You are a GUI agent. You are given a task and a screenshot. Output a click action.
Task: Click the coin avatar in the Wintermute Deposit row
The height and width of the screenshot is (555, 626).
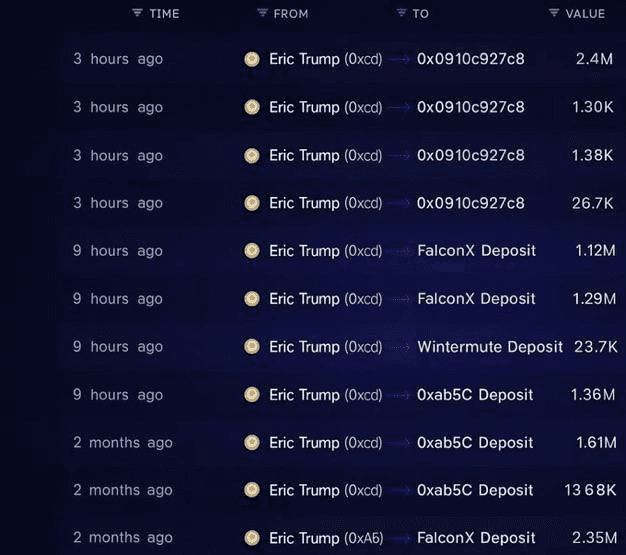click(252, 347)
